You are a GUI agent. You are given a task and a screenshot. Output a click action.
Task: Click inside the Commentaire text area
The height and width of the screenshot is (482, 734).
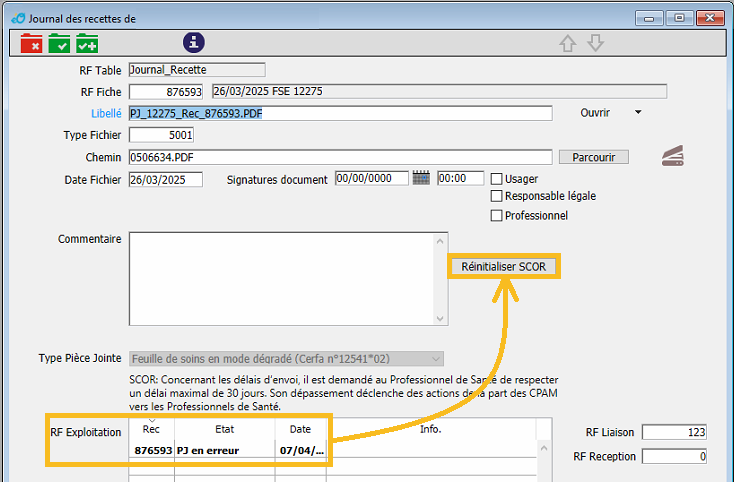click(280, 278)
